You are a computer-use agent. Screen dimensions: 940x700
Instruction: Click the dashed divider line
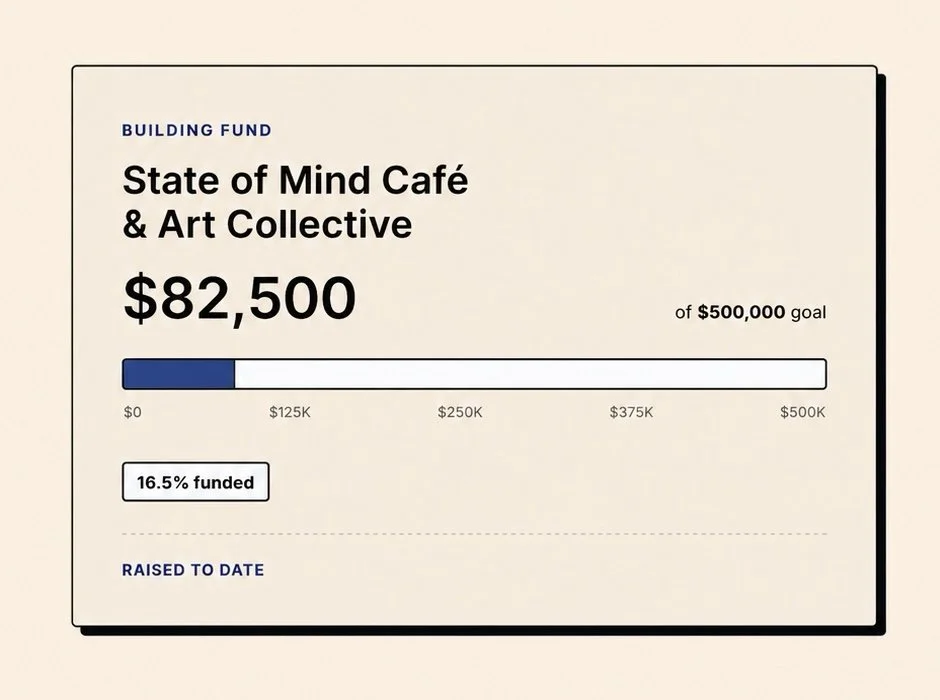[x=474, y=533]
